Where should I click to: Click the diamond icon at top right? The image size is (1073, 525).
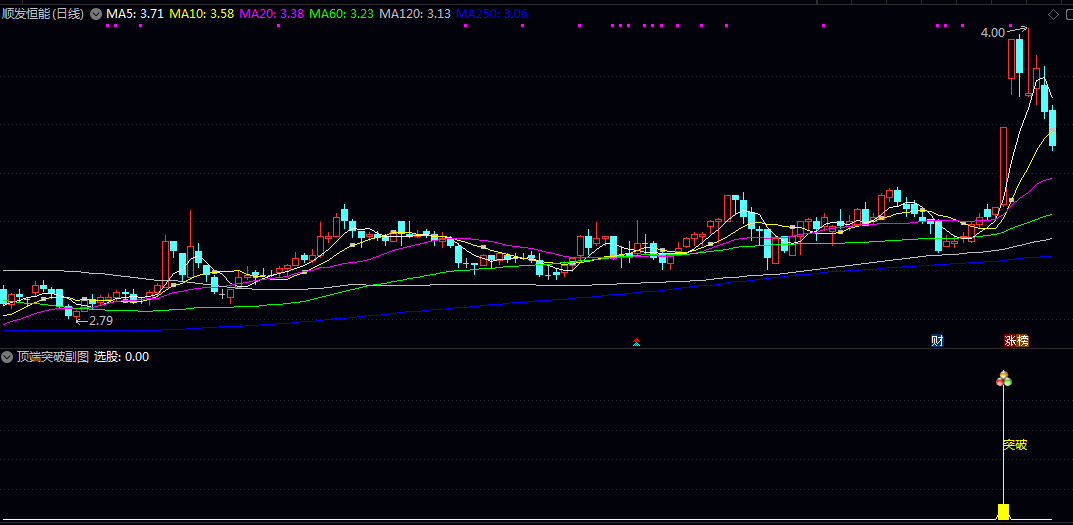click(x=1053, y=14)
